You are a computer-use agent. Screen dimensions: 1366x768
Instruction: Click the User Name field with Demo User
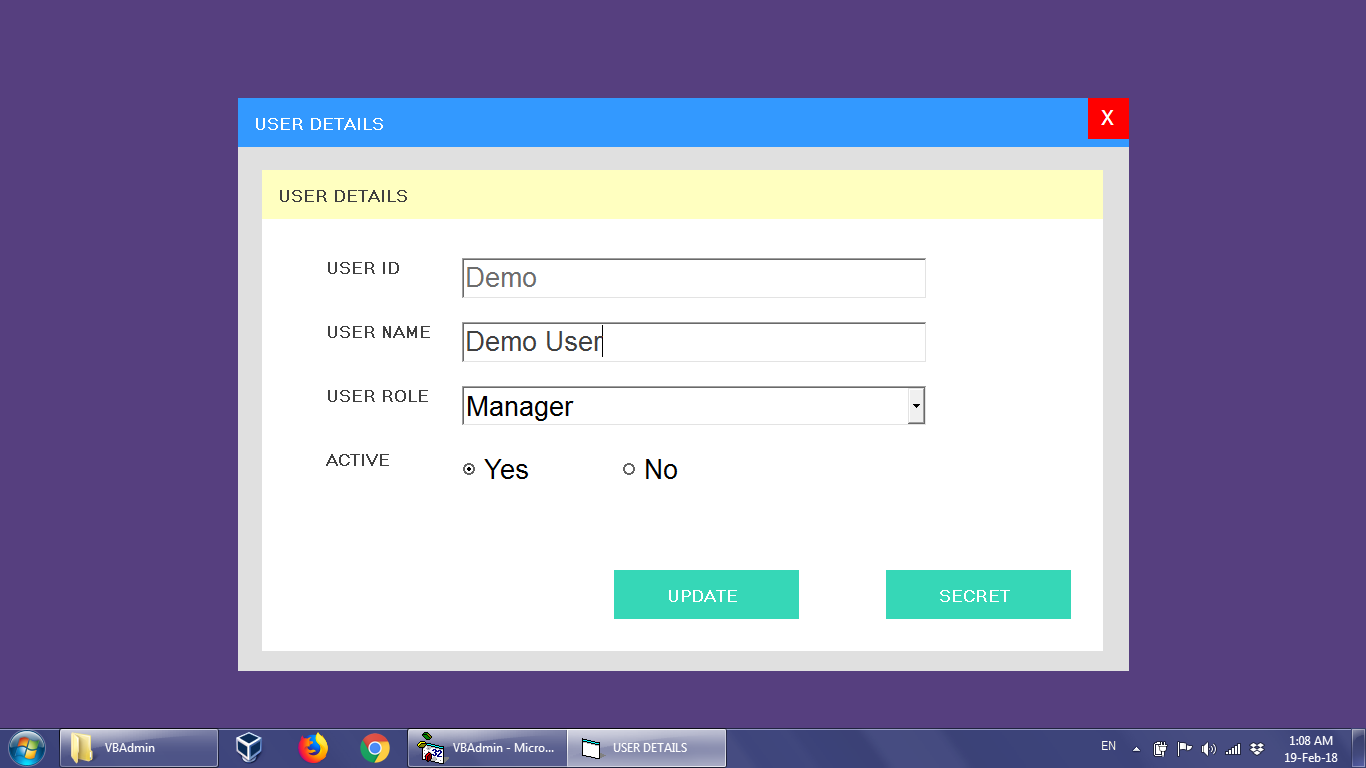coord(693,342)
